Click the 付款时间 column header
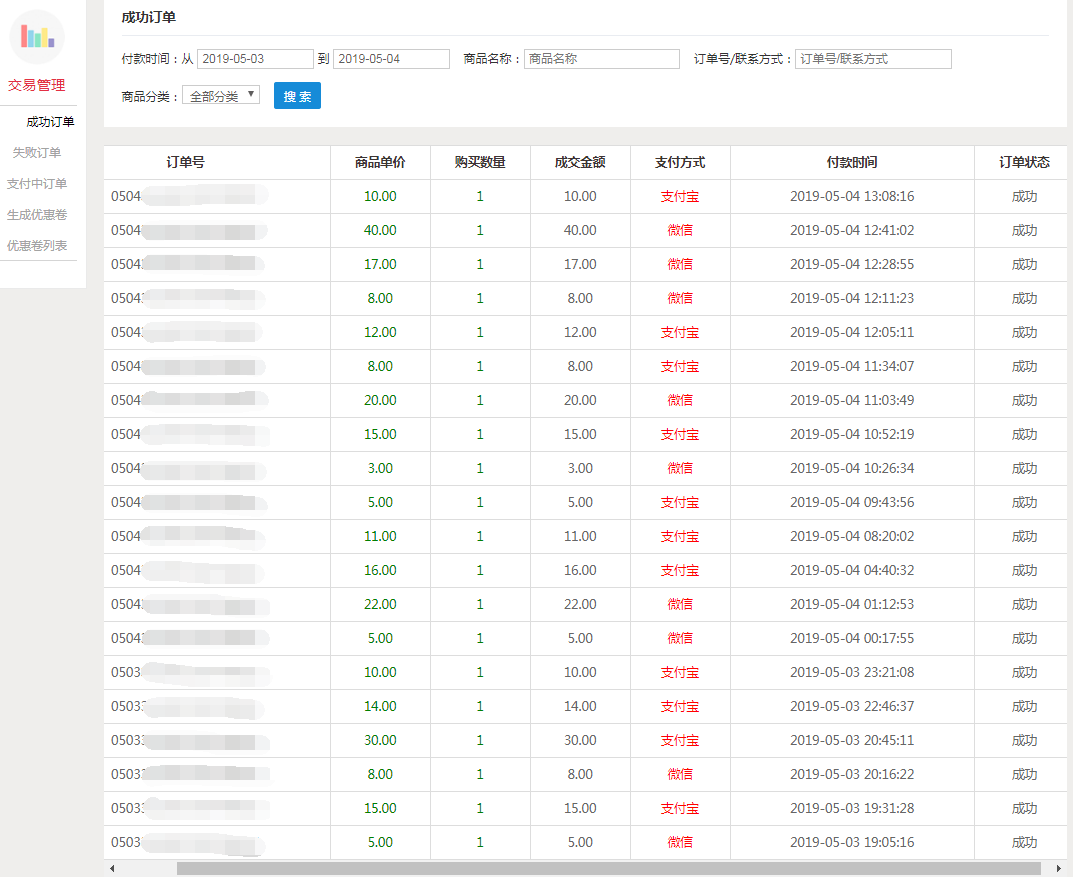This screenshot has height=877, width=1073. pos(852,162)
